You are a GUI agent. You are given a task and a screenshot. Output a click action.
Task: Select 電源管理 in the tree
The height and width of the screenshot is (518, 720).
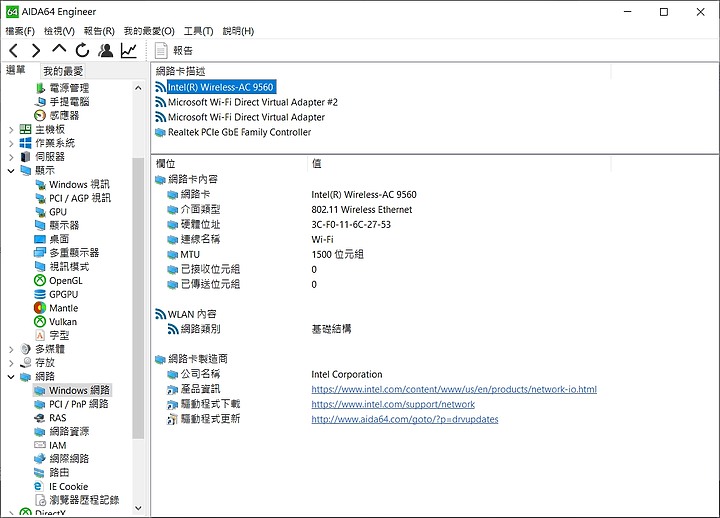coord(69,88)
